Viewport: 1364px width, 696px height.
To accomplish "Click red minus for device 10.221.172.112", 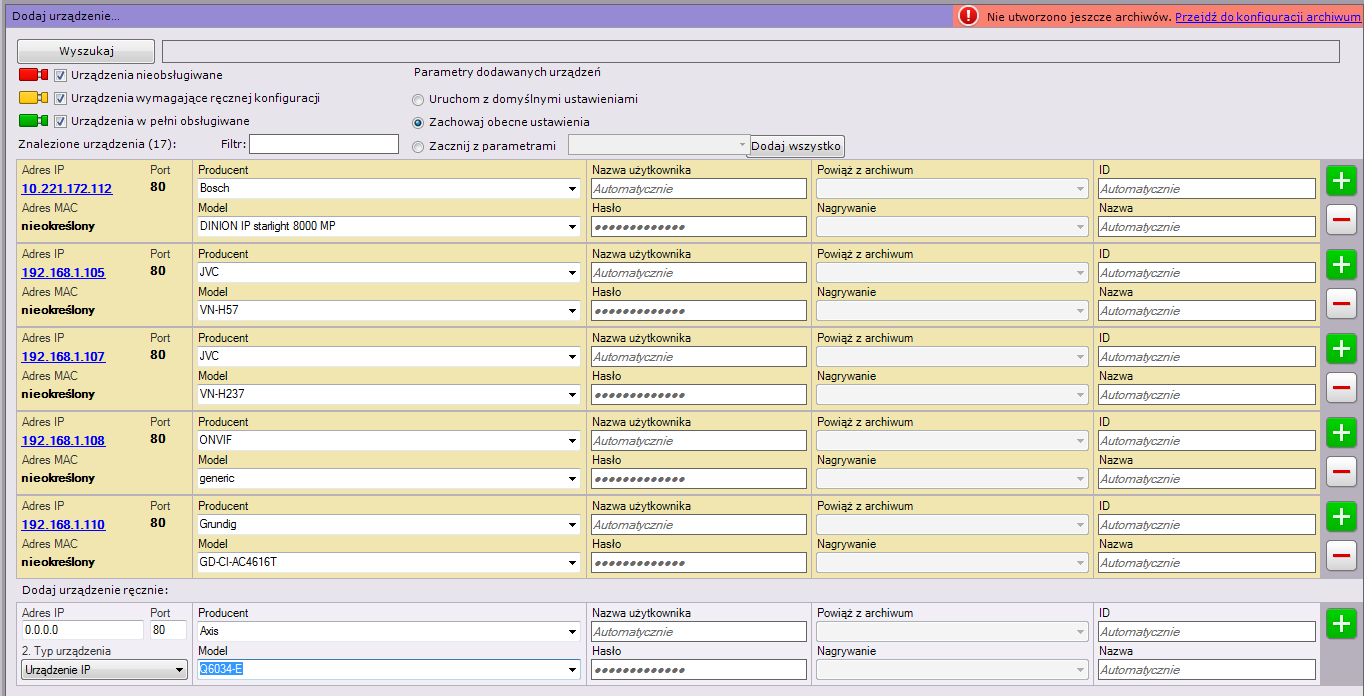I will pyautogui.click(x=1341, y=219).
